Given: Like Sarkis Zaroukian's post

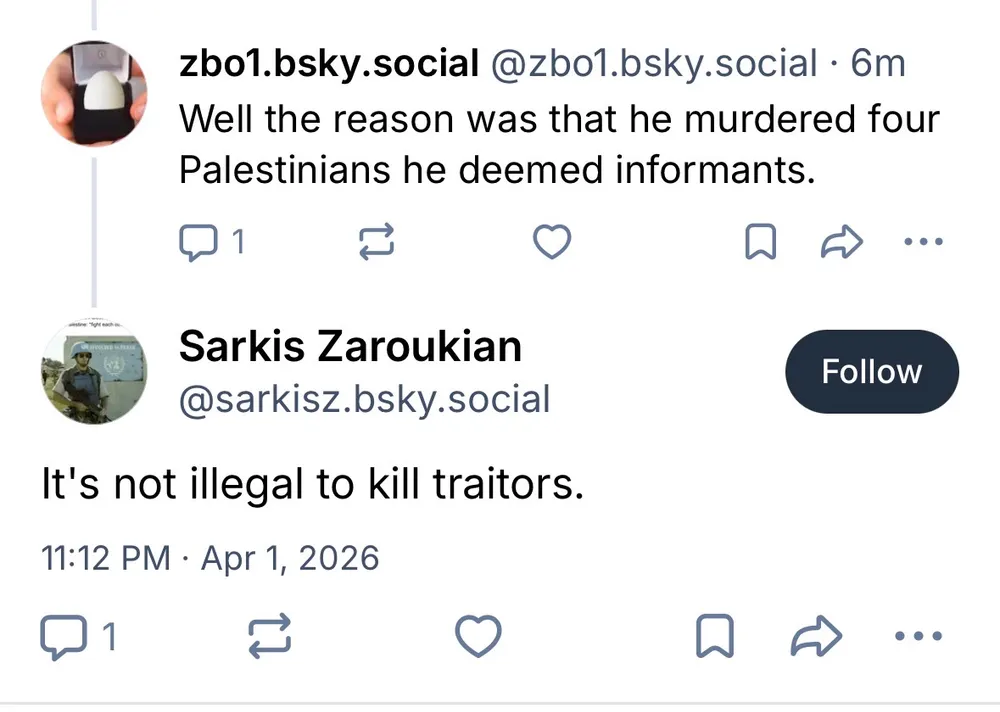Looking at the screenshot, I should [478, 636].
